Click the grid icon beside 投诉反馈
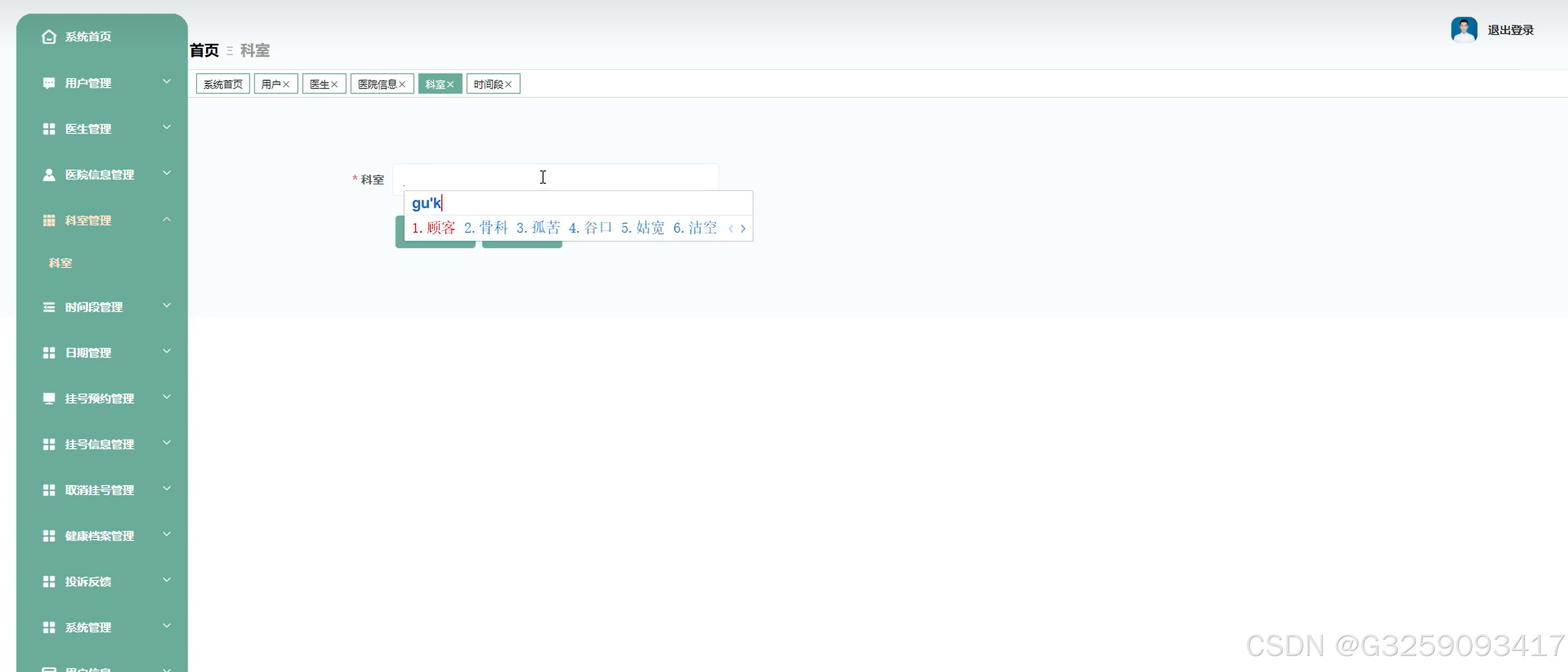1568x672 pixels. tap(49, 581)
